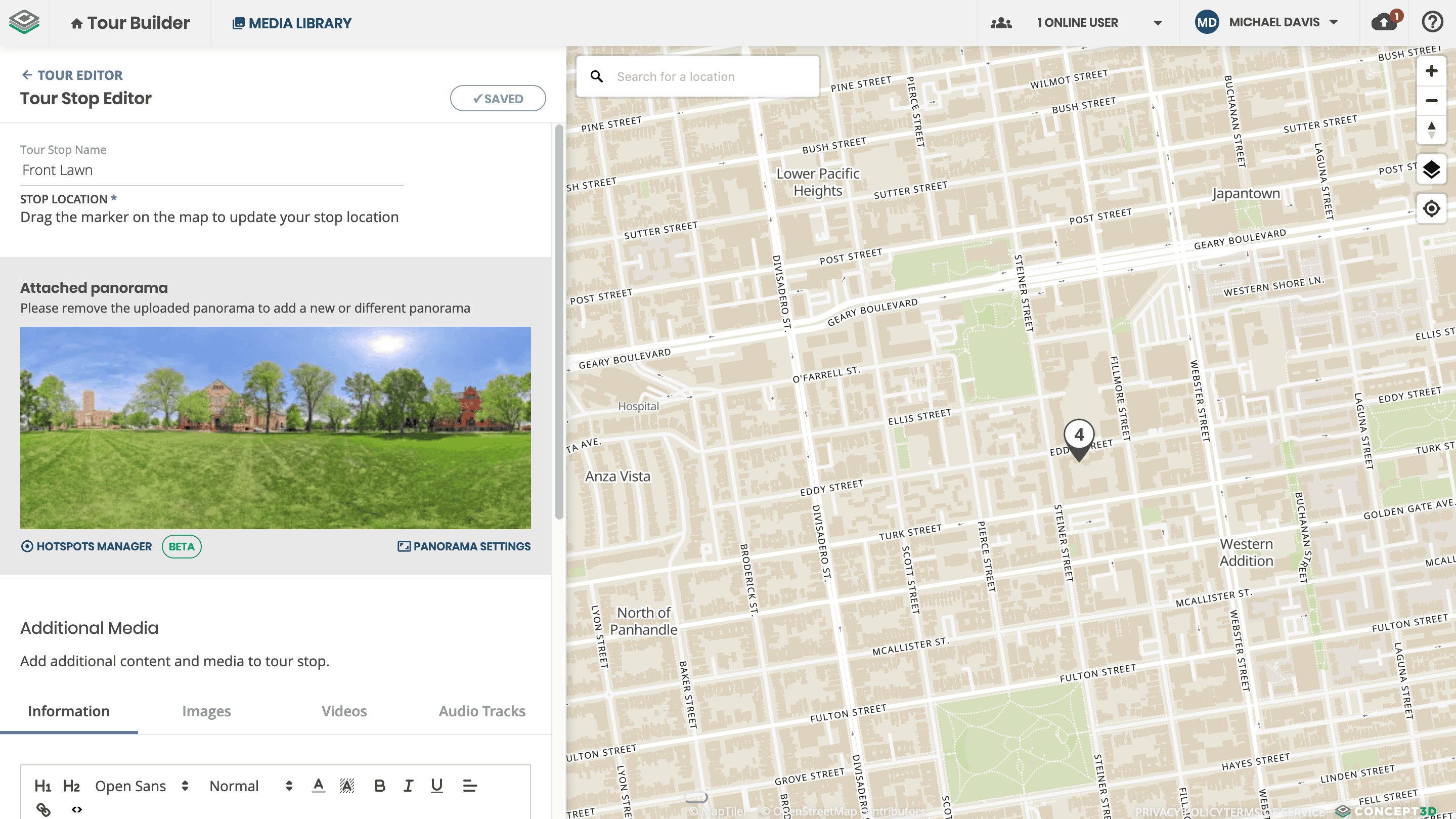Image resolution: width=1456 pixels, height=819 pixels.
Task: Open Hotspots Manager
Action: point(86,546)
